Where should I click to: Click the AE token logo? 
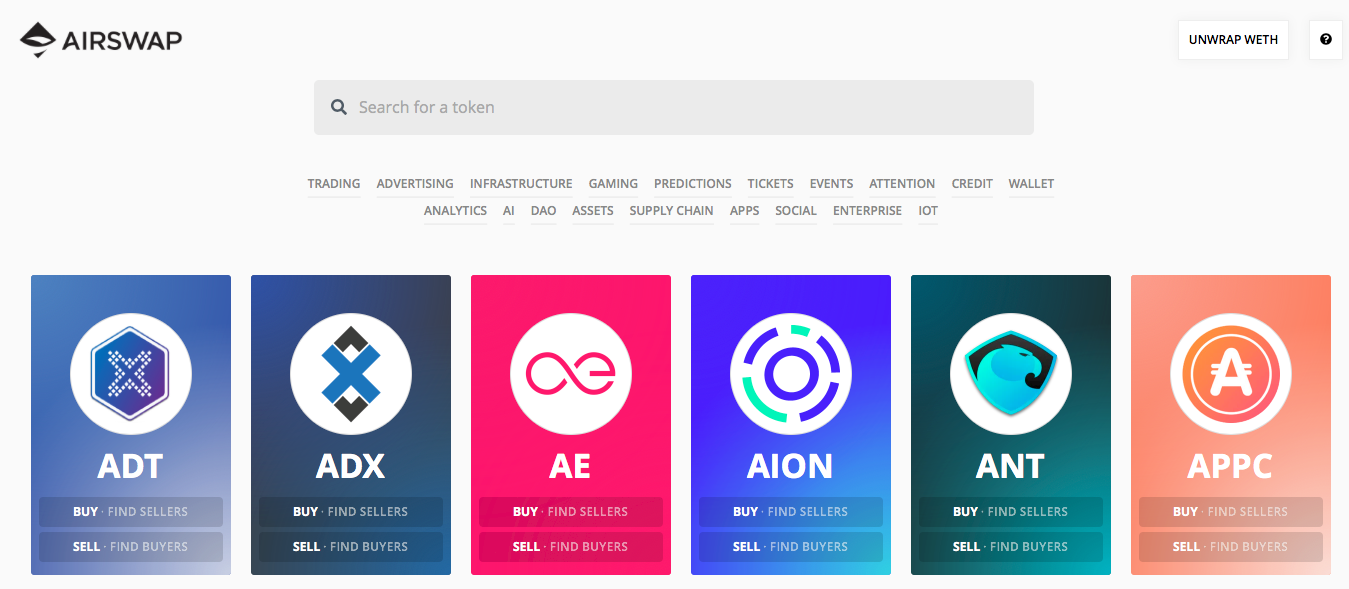(x=571, y=375)
